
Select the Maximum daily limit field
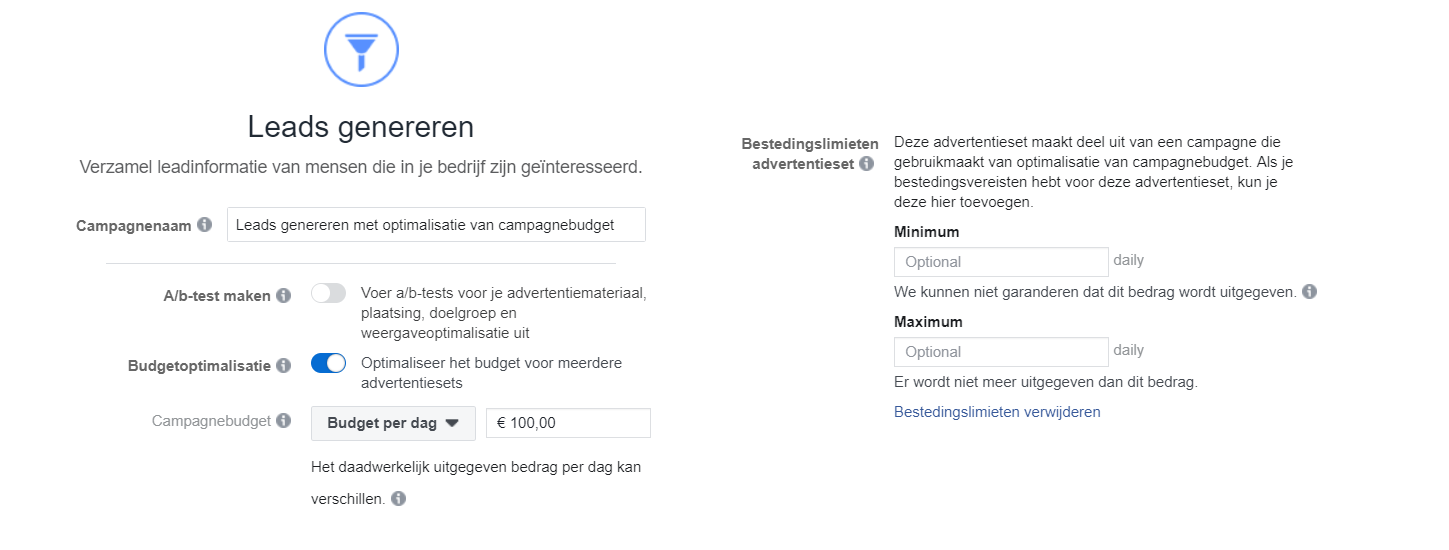coord(1001,352)
